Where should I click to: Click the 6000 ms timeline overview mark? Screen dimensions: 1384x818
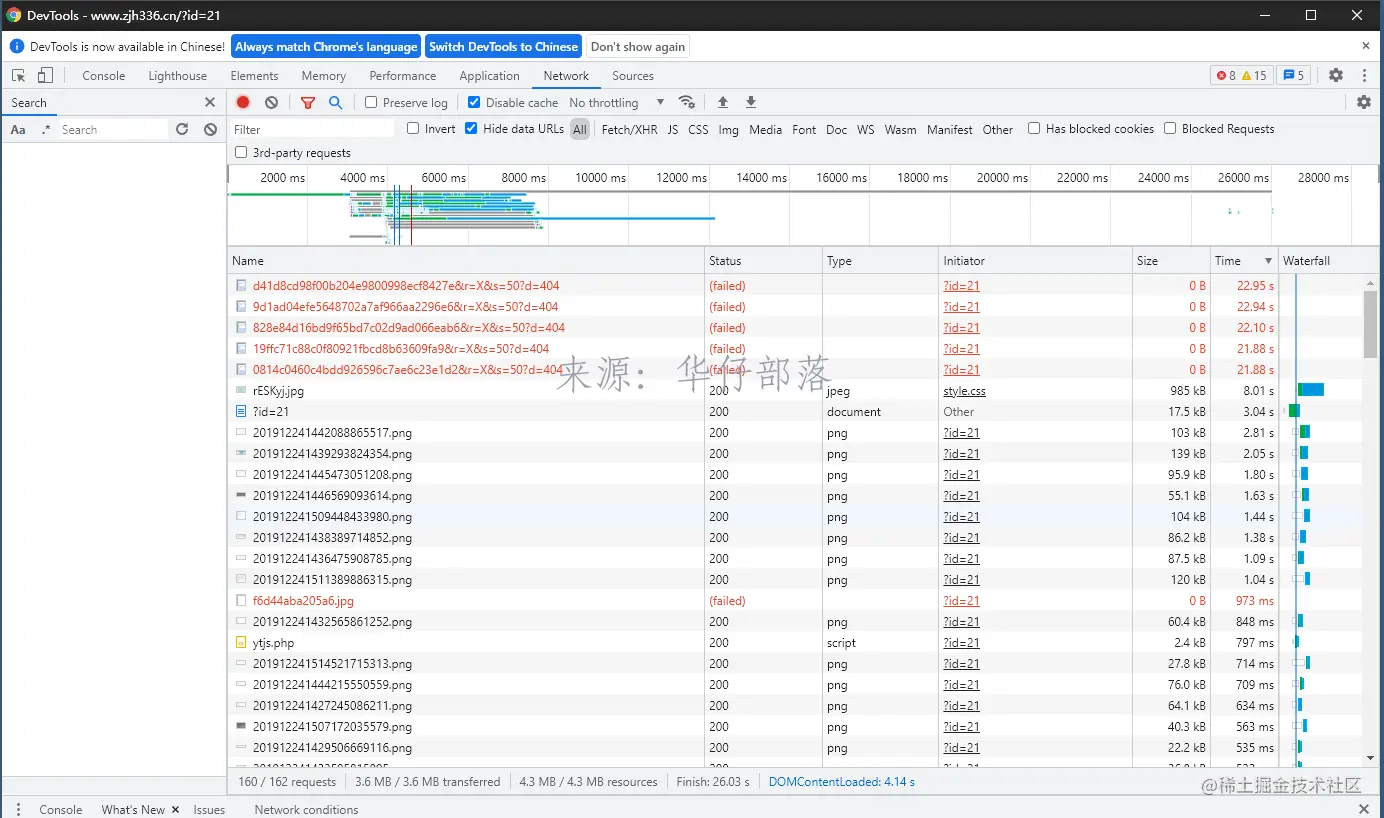pos(443,178)
